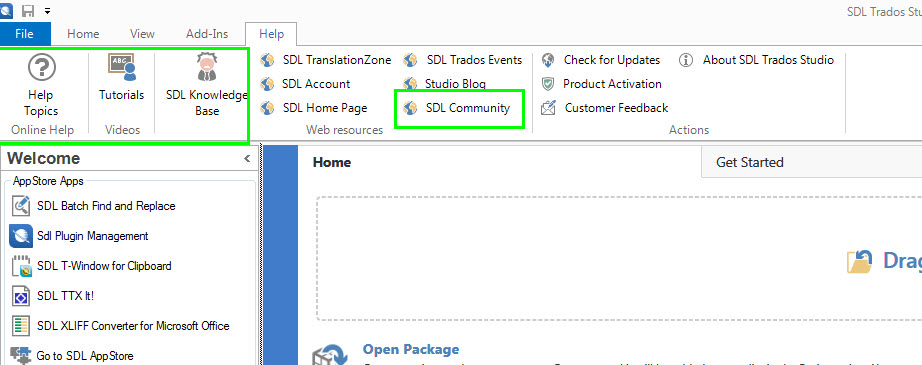Click the Customer Feedback envelope icon
The image size is (922, 365).
pos(548,108)
